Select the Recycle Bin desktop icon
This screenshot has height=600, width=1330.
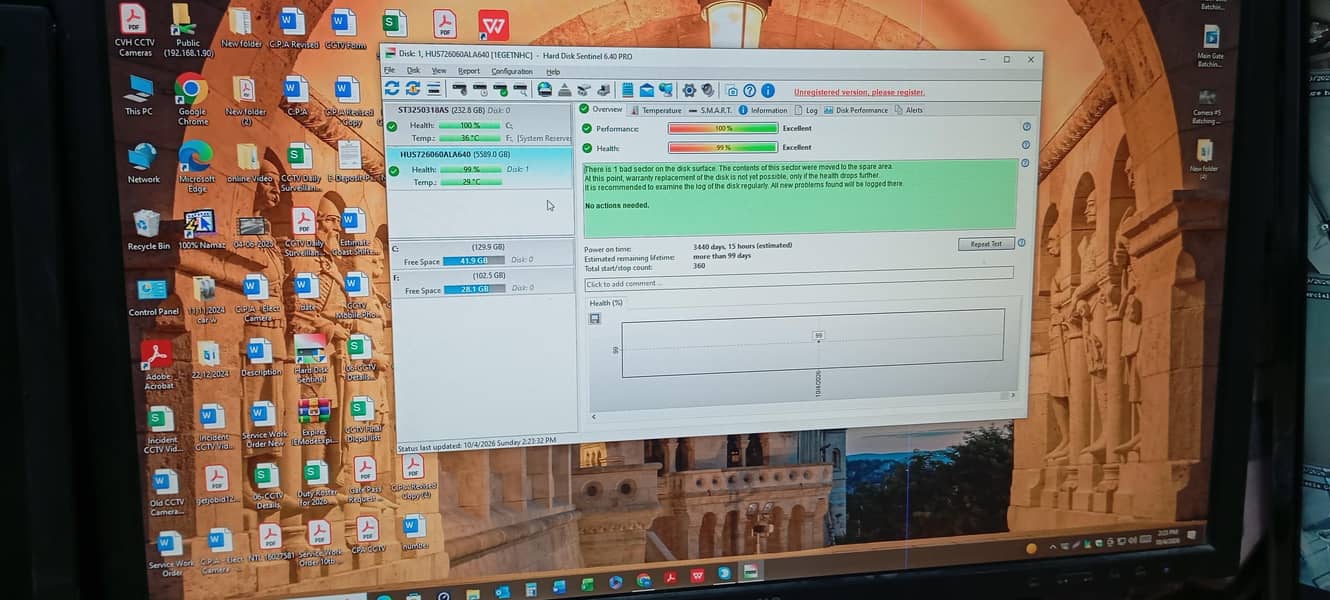coord(147,231)
